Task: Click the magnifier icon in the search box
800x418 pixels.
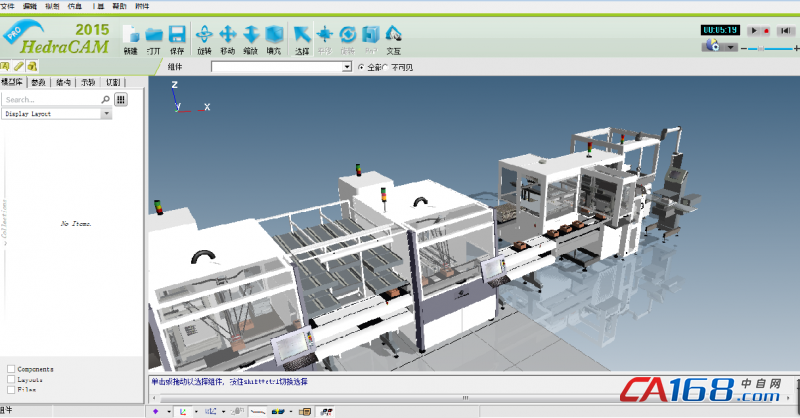Action: pos(106,99)
